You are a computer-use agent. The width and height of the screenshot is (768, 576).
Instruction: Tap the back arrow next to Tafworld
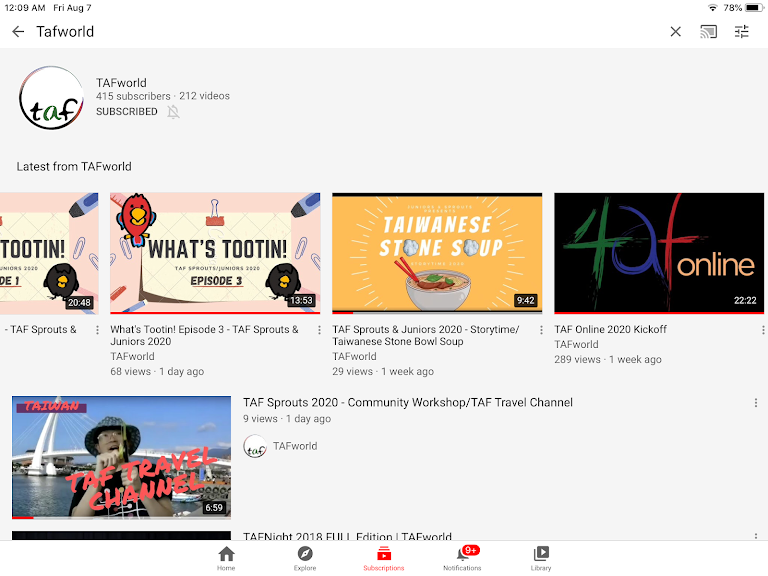(18, 32)
